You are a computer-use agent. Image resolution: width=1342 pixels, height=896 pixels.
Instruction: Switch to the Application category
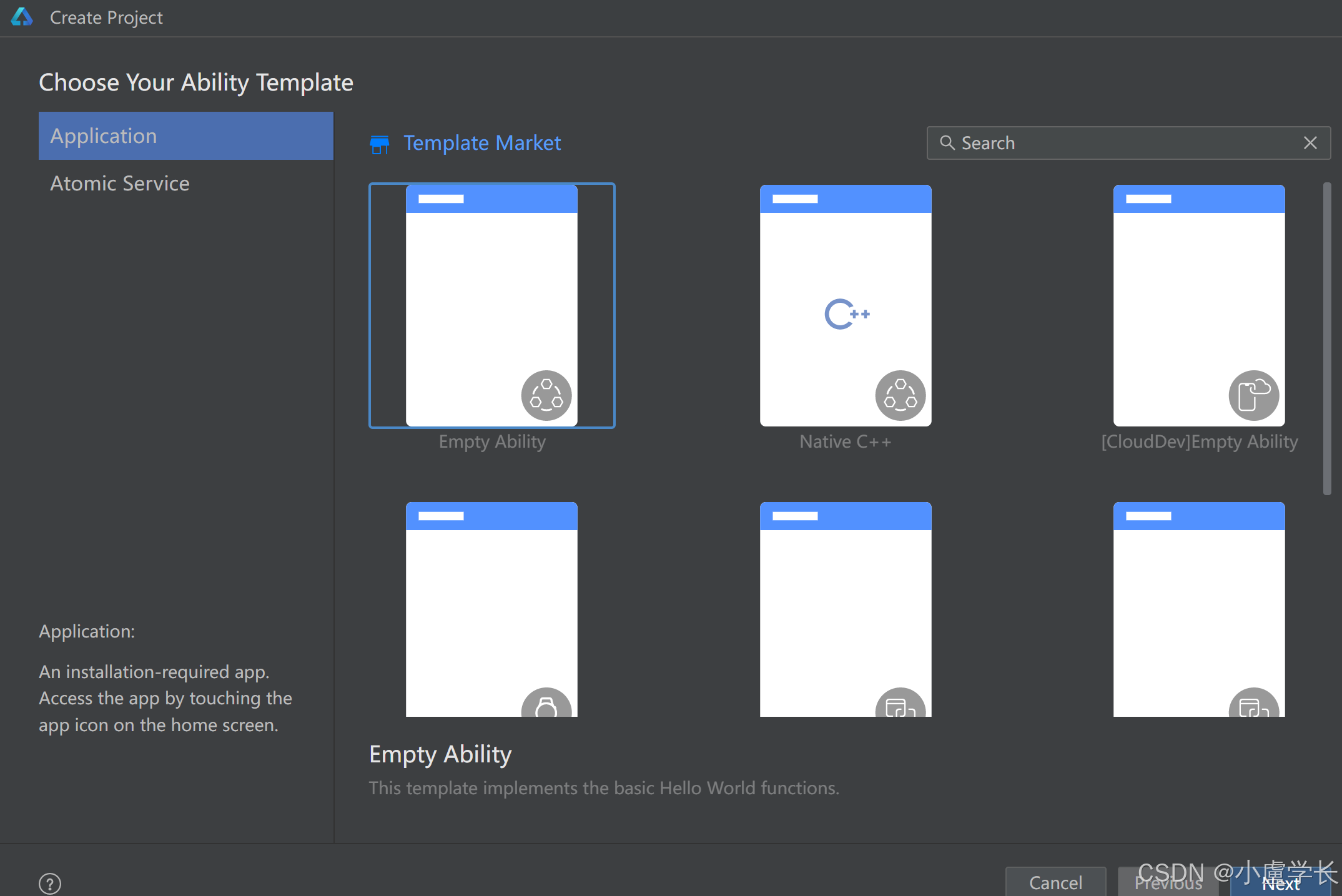[185, 136]
